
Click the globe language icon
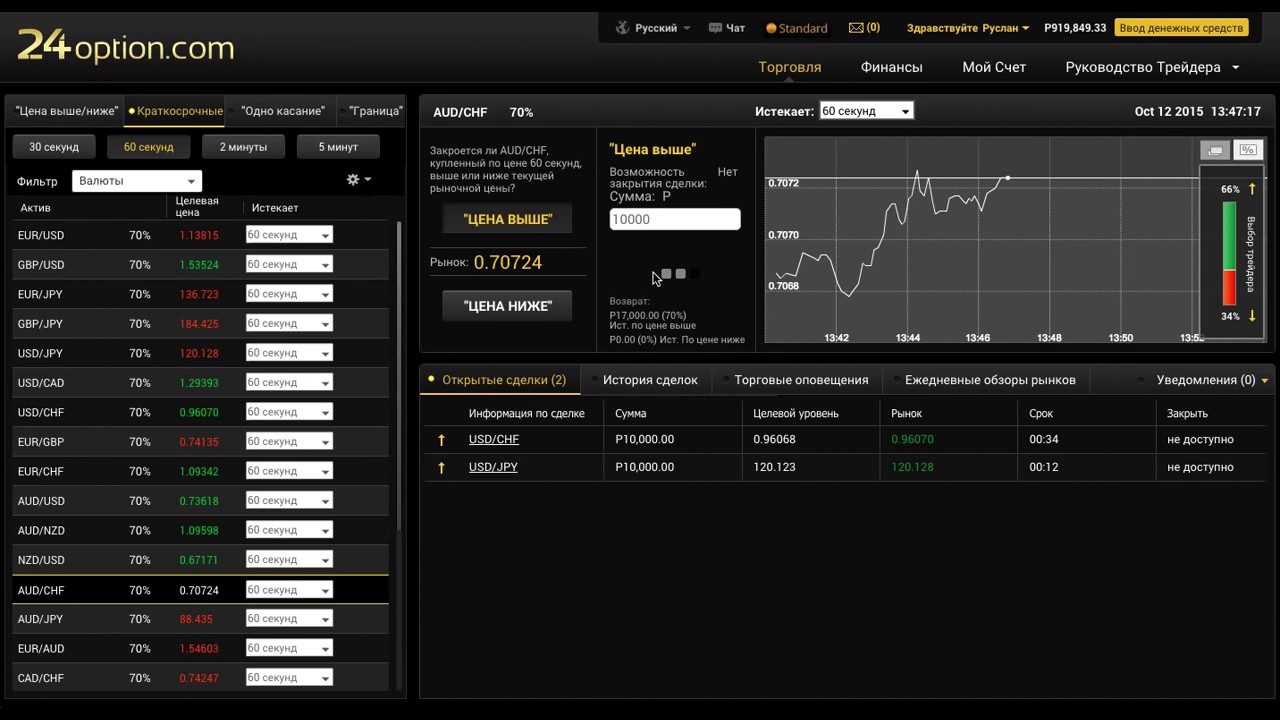[622, 28]
